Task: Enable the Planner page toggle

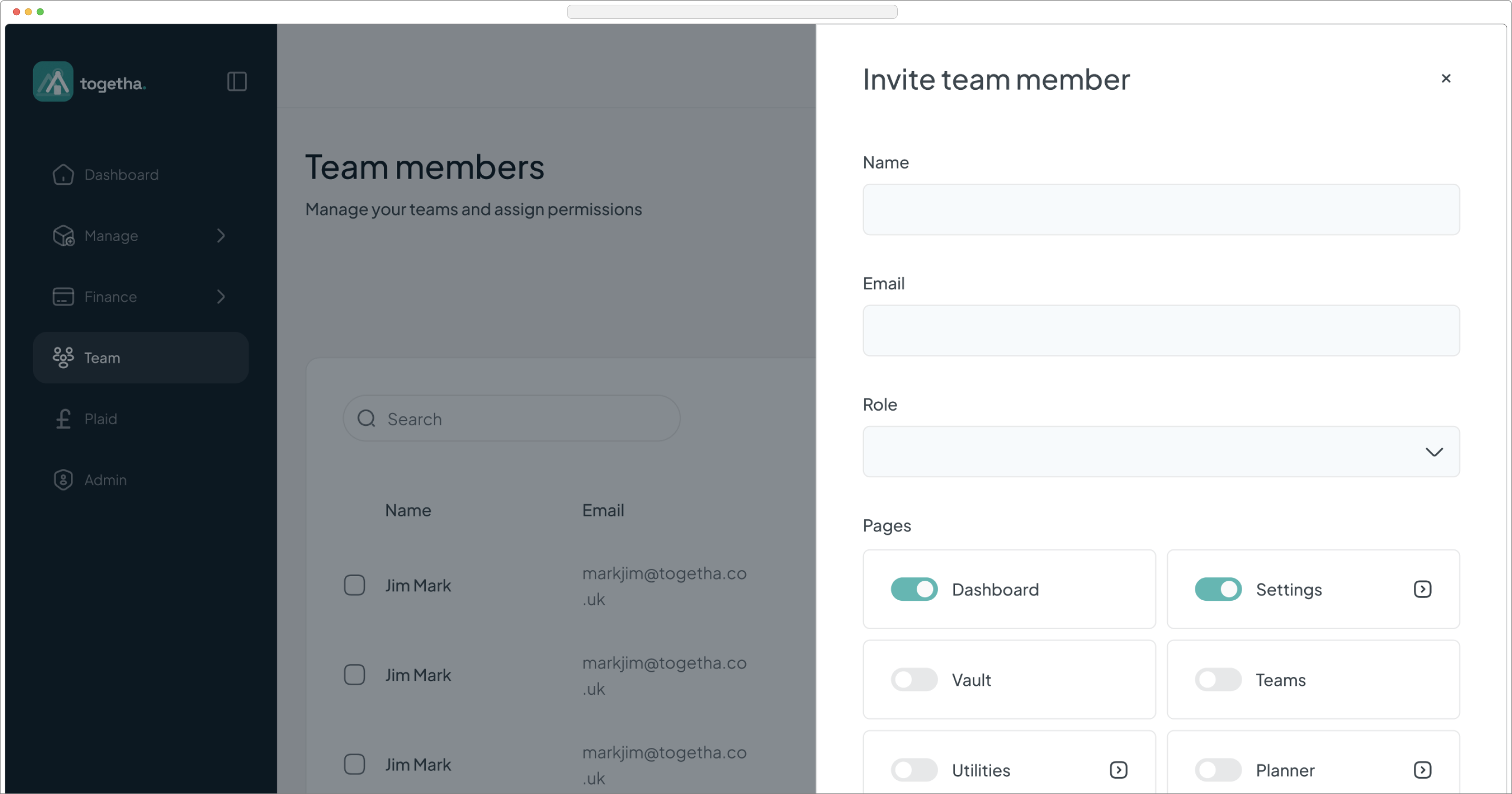Action: pyautogui.click(x=1218, y=770)
